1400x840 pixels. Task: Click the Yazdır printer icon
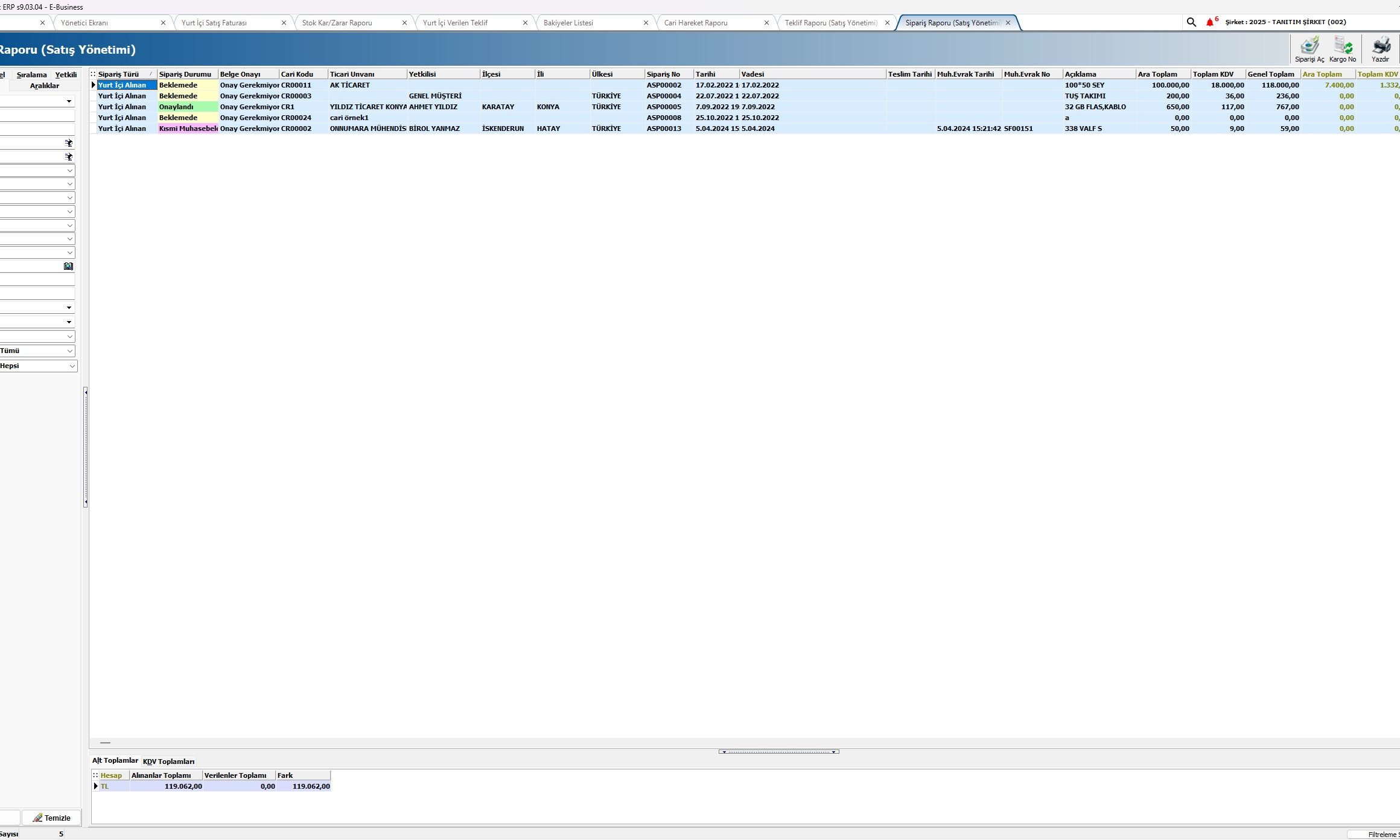[x=1381, y=48]
